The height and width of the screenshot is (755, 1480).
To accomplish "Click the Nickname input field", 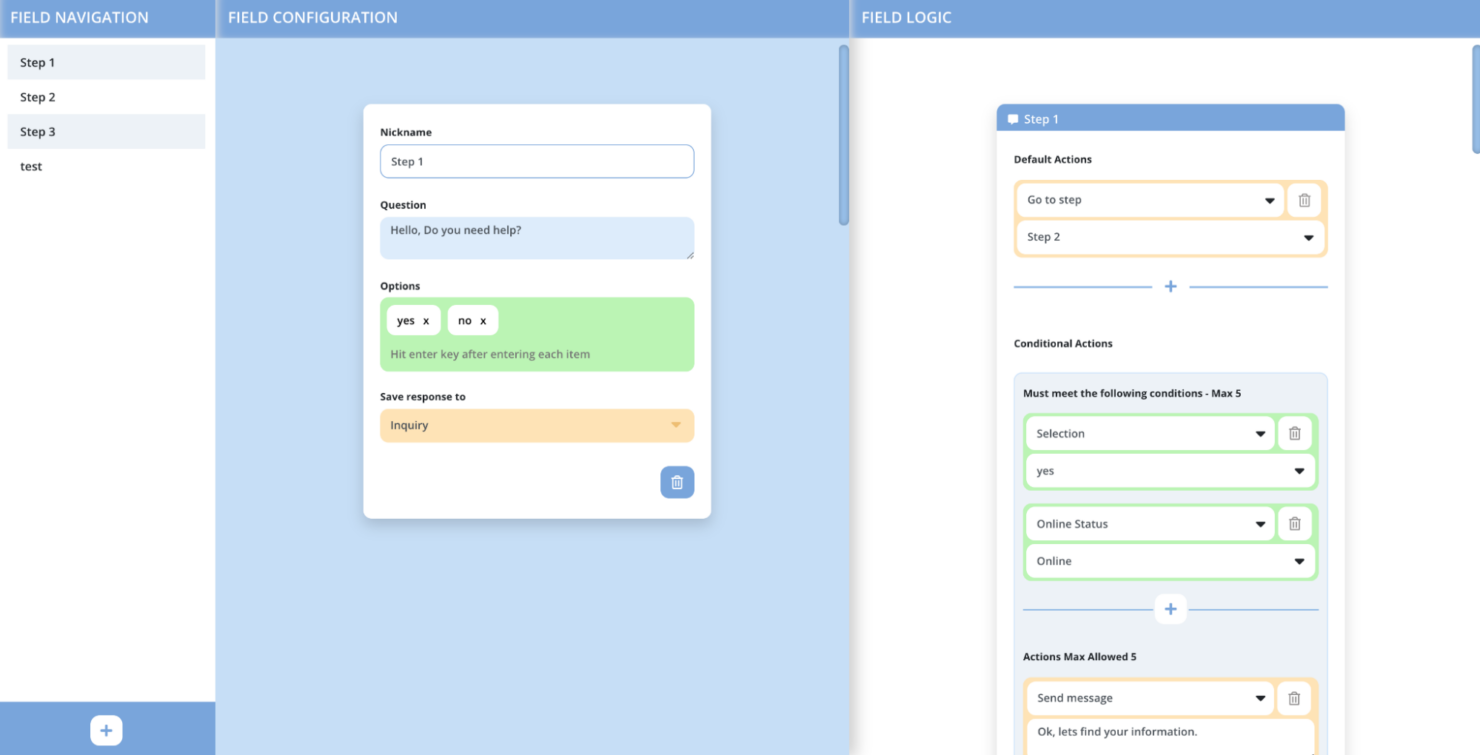I will [537, 161].
